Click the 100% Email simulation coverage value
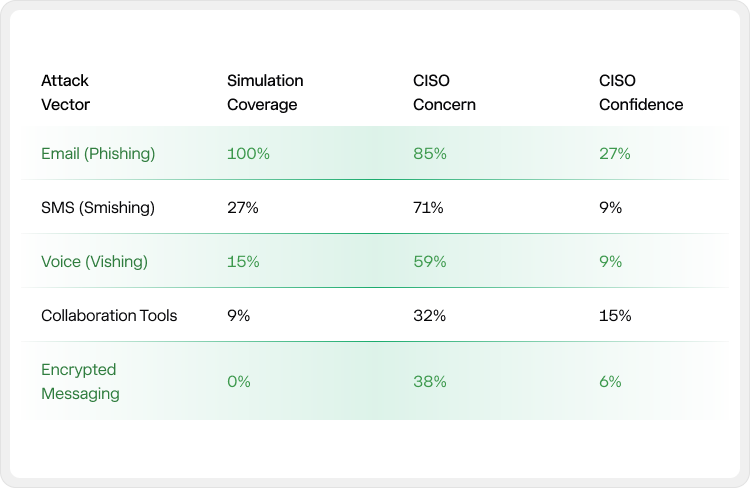Image resolution: width=750 pixels, height=488 pixels. (248, 154)
